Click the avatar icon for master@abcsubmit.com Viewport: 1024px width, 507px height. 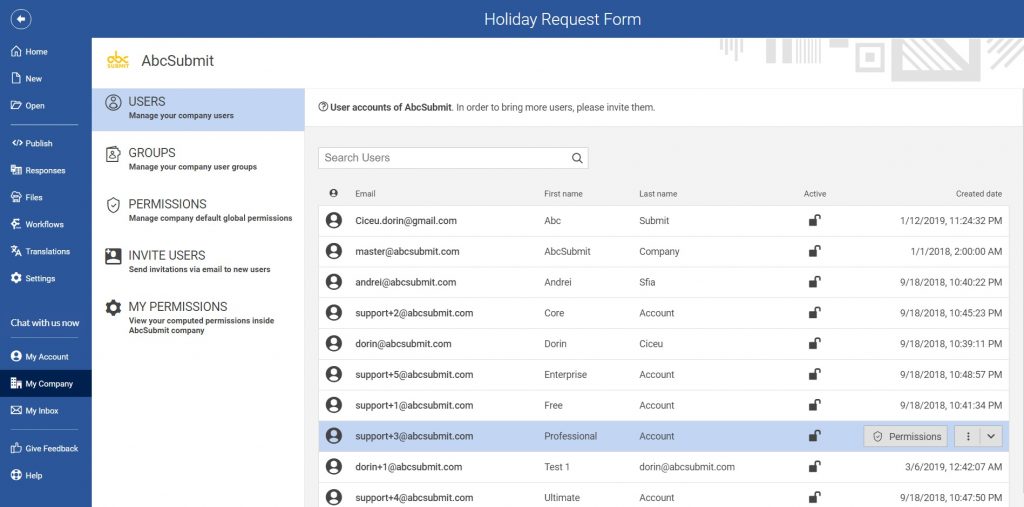[334, 251]
